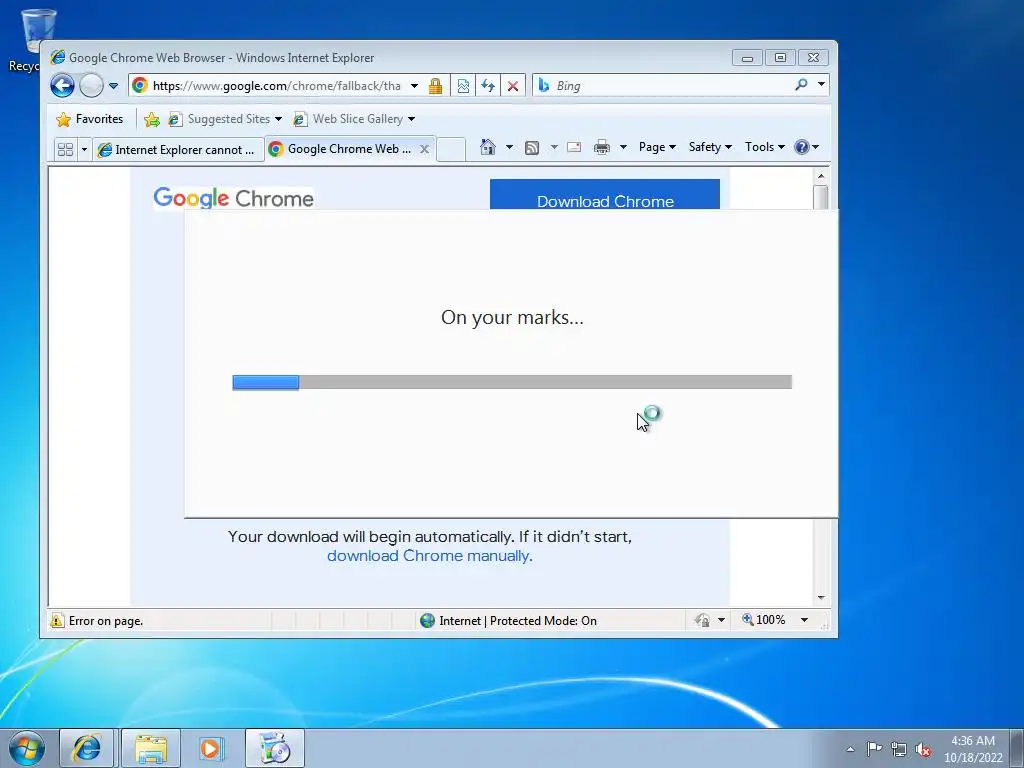Show hidden system tray icons
Screen dimensions: 1024x768
pos(850,749)
